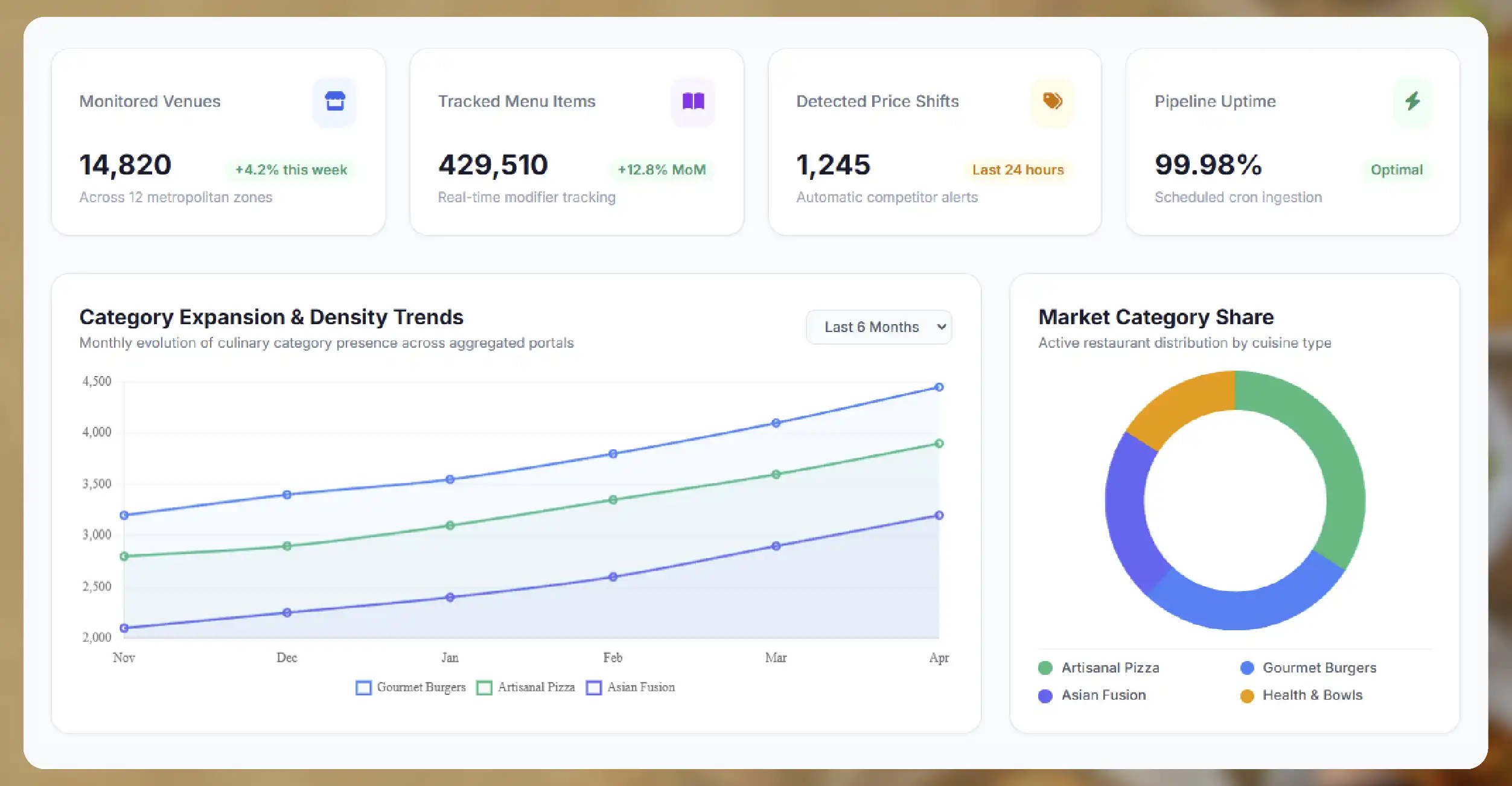
Task: Click Artisanal Pizza in donut legend
Action: [1099, 668]
